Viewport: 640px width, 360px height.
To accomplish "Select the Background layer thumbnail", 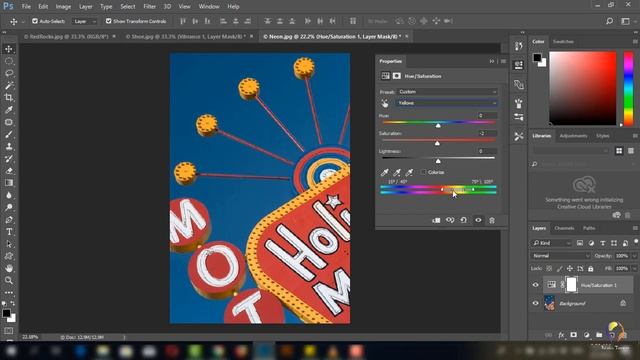I will click(x=549, y=303).
